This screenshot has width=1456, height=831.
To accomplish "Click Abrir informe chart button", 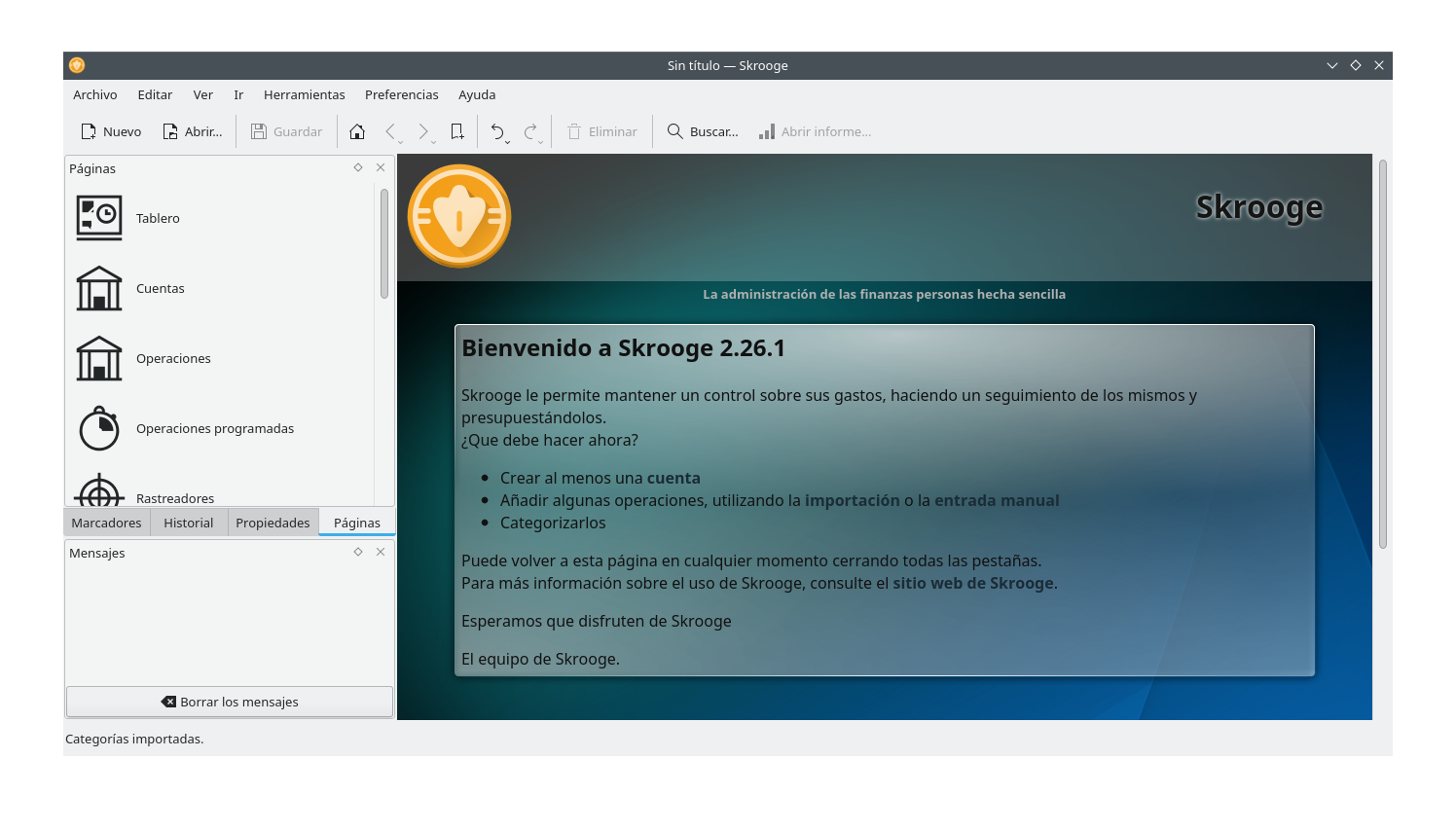I will [816, 131].
